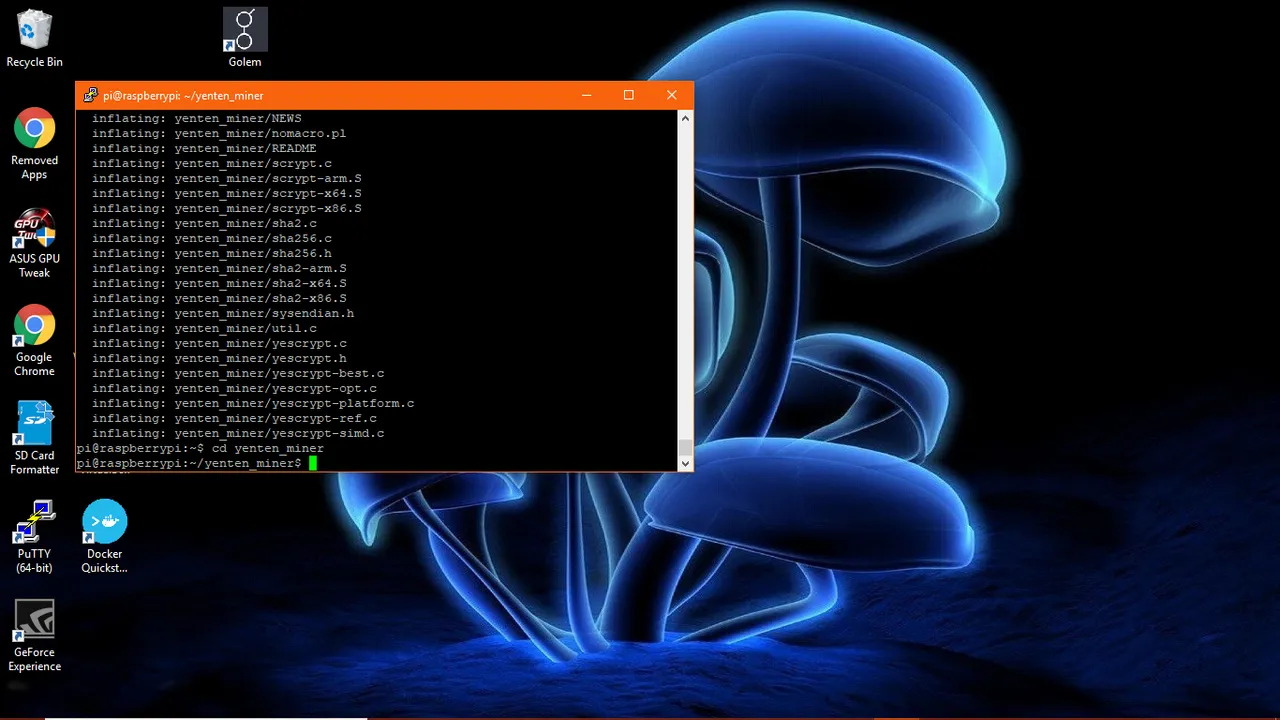Click the PuTTY icon in the terminal title bar

[90, 96]
